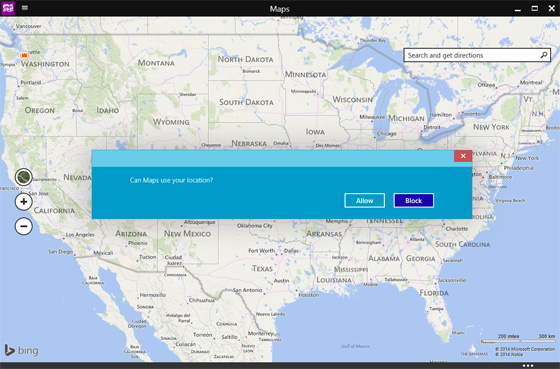Click the Nebraska map label
The height and width of the screenshot is (369, 560).
249,143
